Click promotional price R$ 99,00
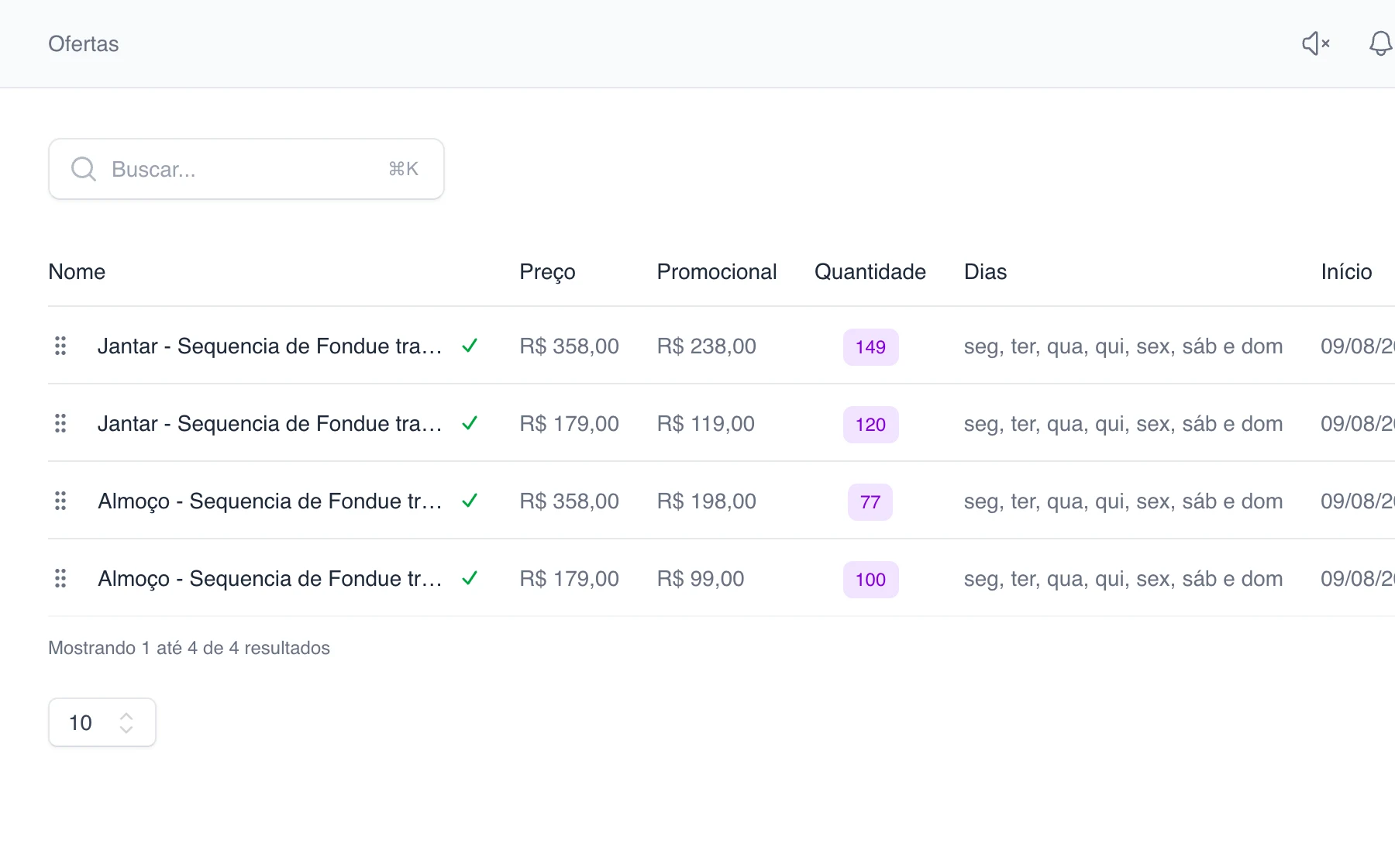Viewport: 1395px width, 868px height. click(x=701, y=578)
